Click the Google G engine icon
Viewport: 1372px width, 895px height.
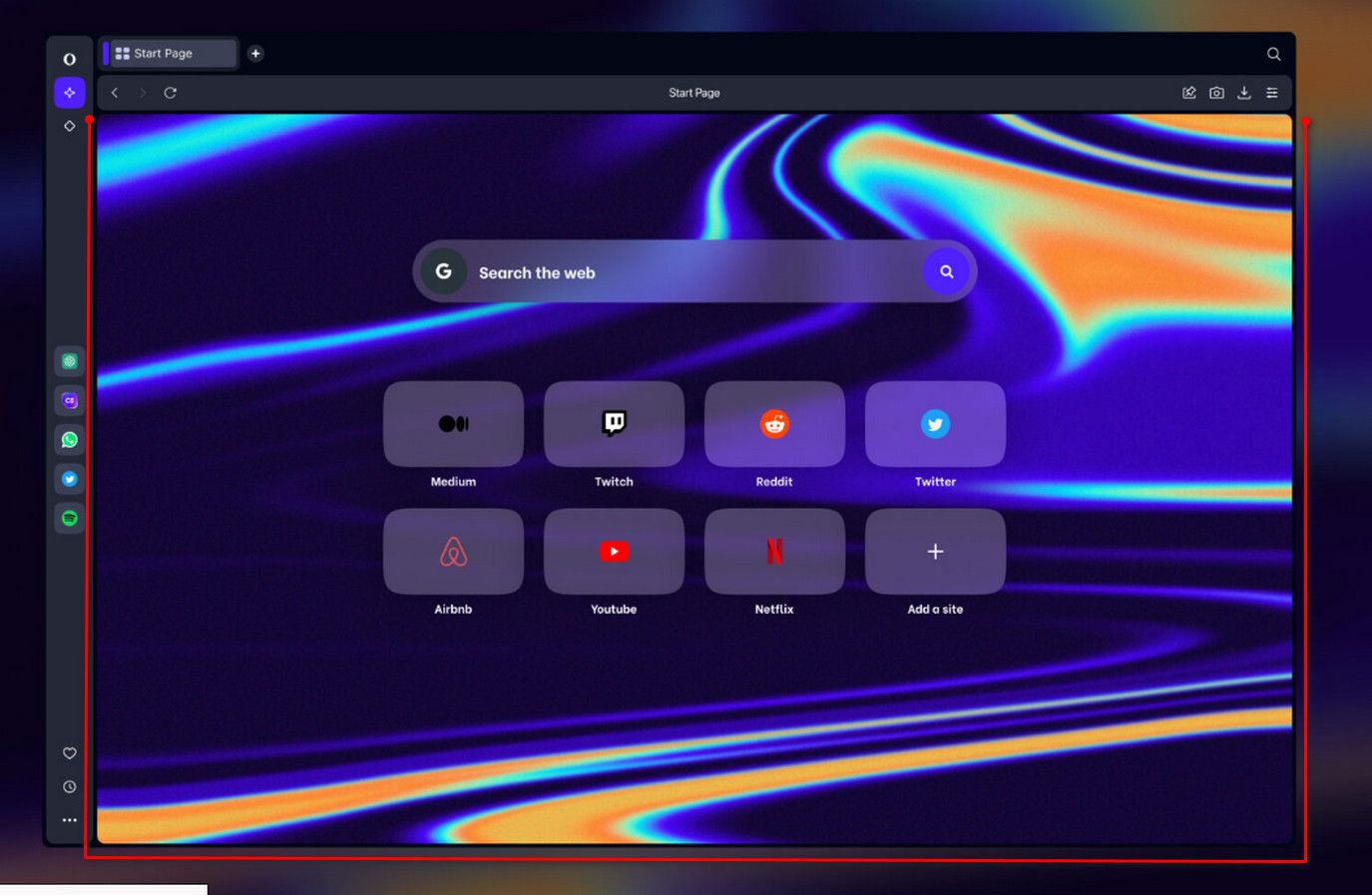tap(444, 271)
